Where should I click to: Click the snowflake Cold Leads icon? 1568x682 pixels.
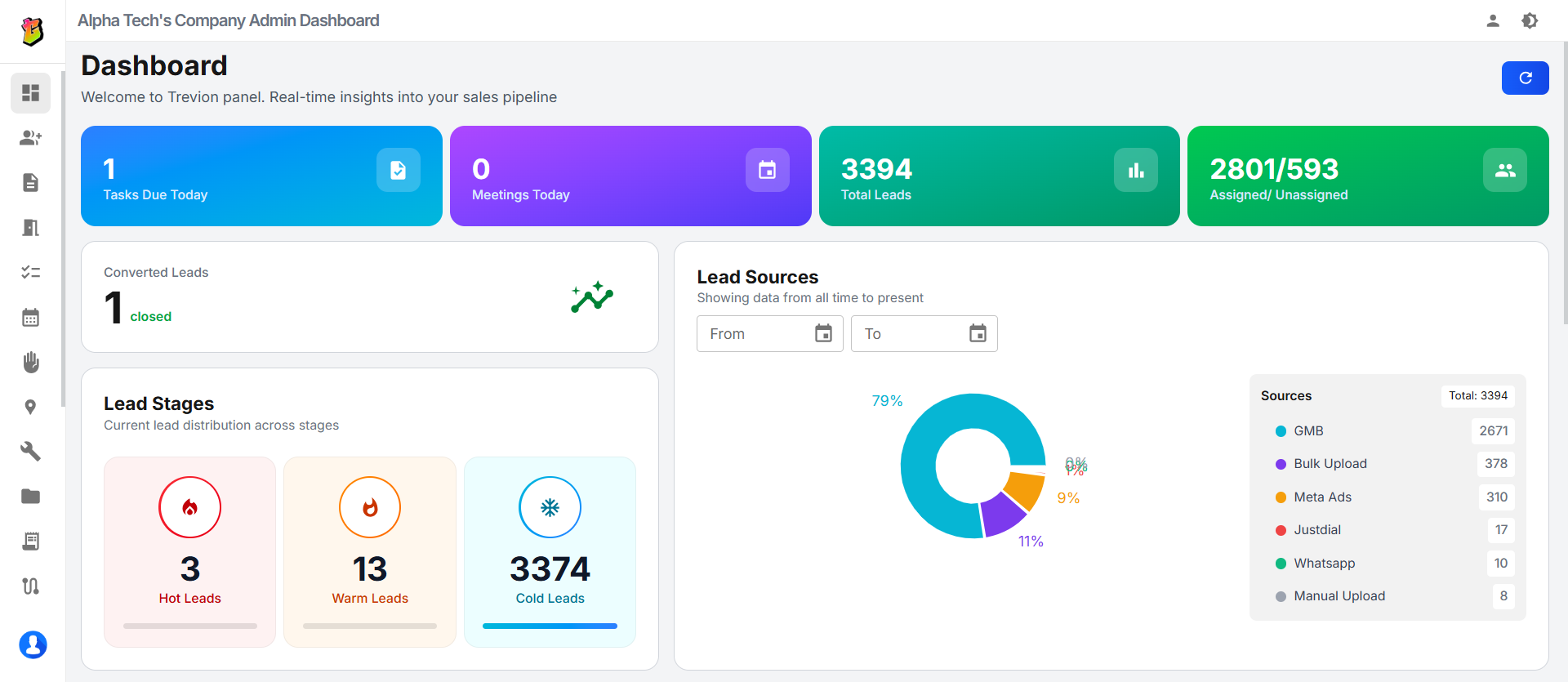pos(550,507)
